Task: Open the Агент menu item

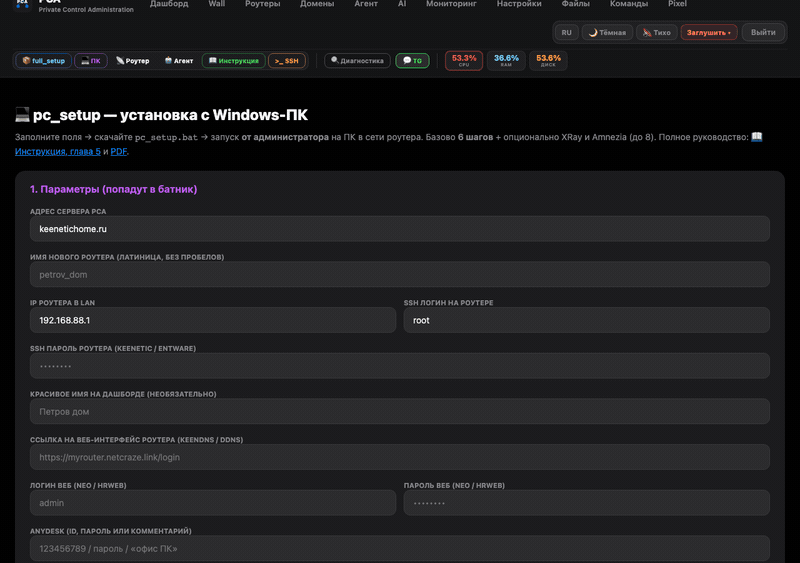Action: click(x=366, y=4)
